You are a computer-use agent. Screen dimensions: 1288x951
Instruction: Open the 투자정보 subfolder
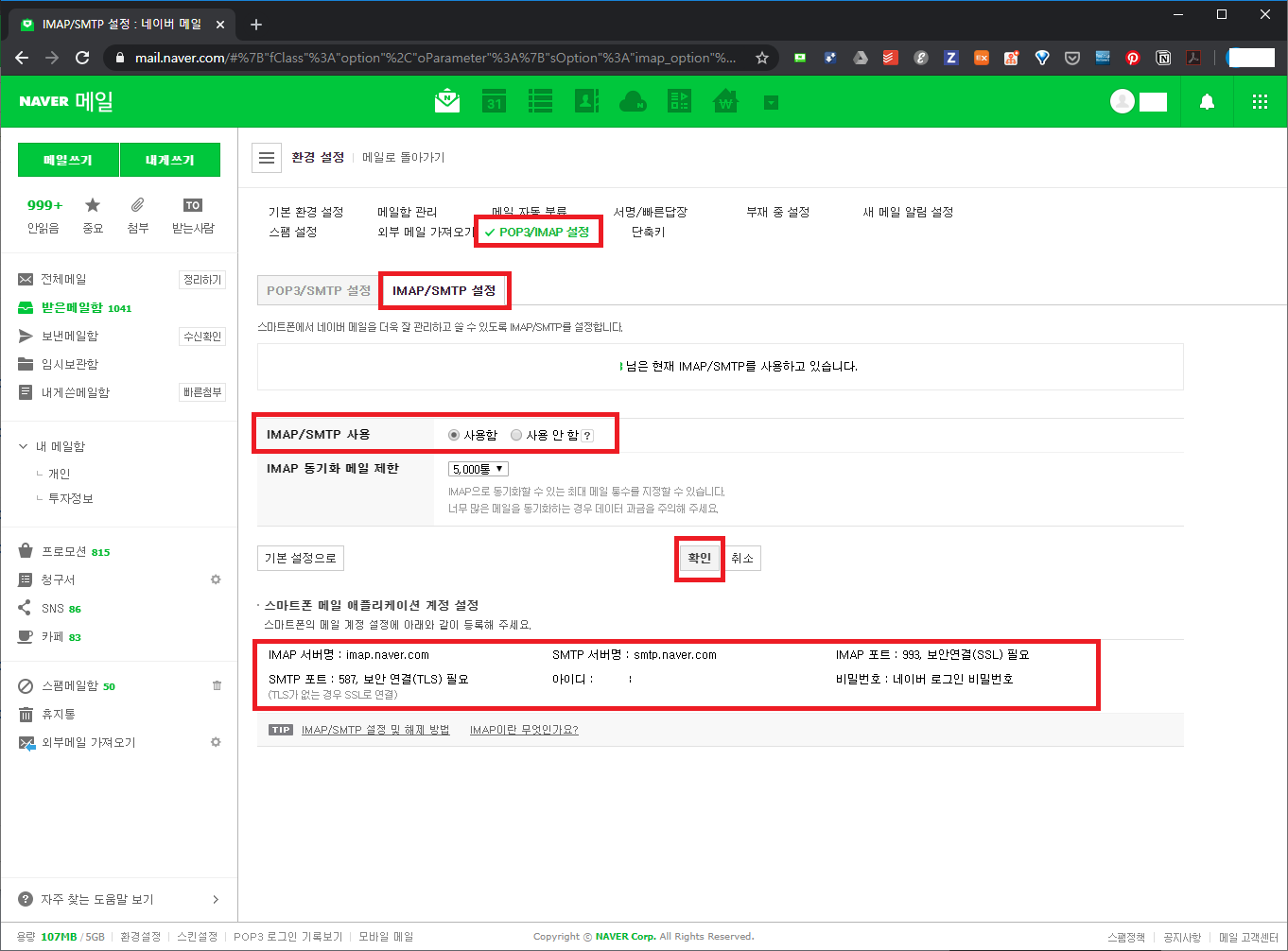coord(71,498)
